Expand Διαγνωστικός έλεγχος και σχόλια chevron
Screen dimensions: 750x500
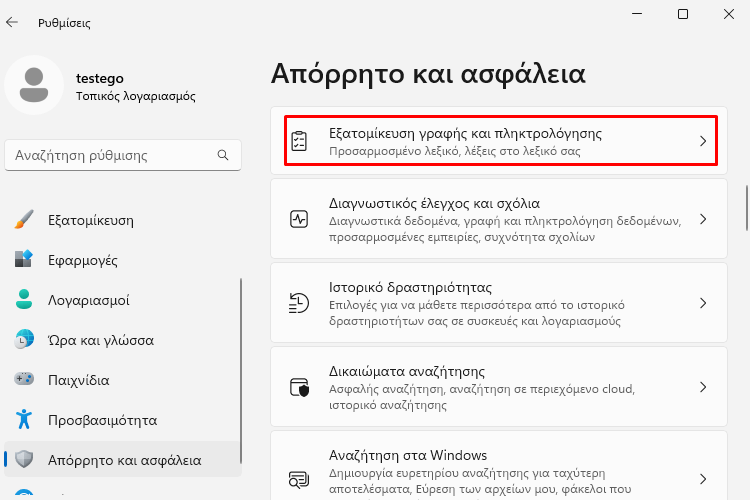703,219
